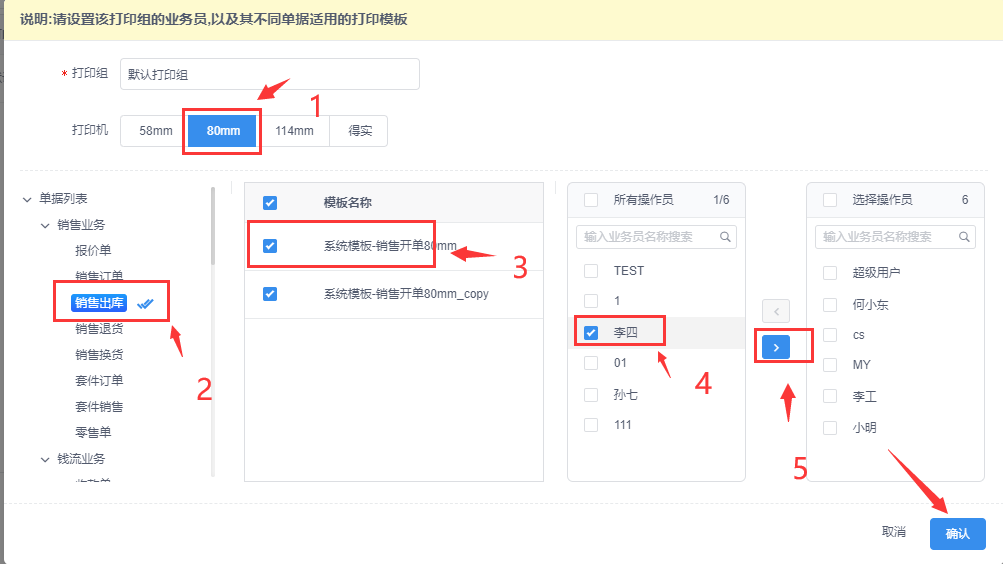Select 销售出库 in the document tree
Viewport: 1003px width, 564px height.
[99, 302]
